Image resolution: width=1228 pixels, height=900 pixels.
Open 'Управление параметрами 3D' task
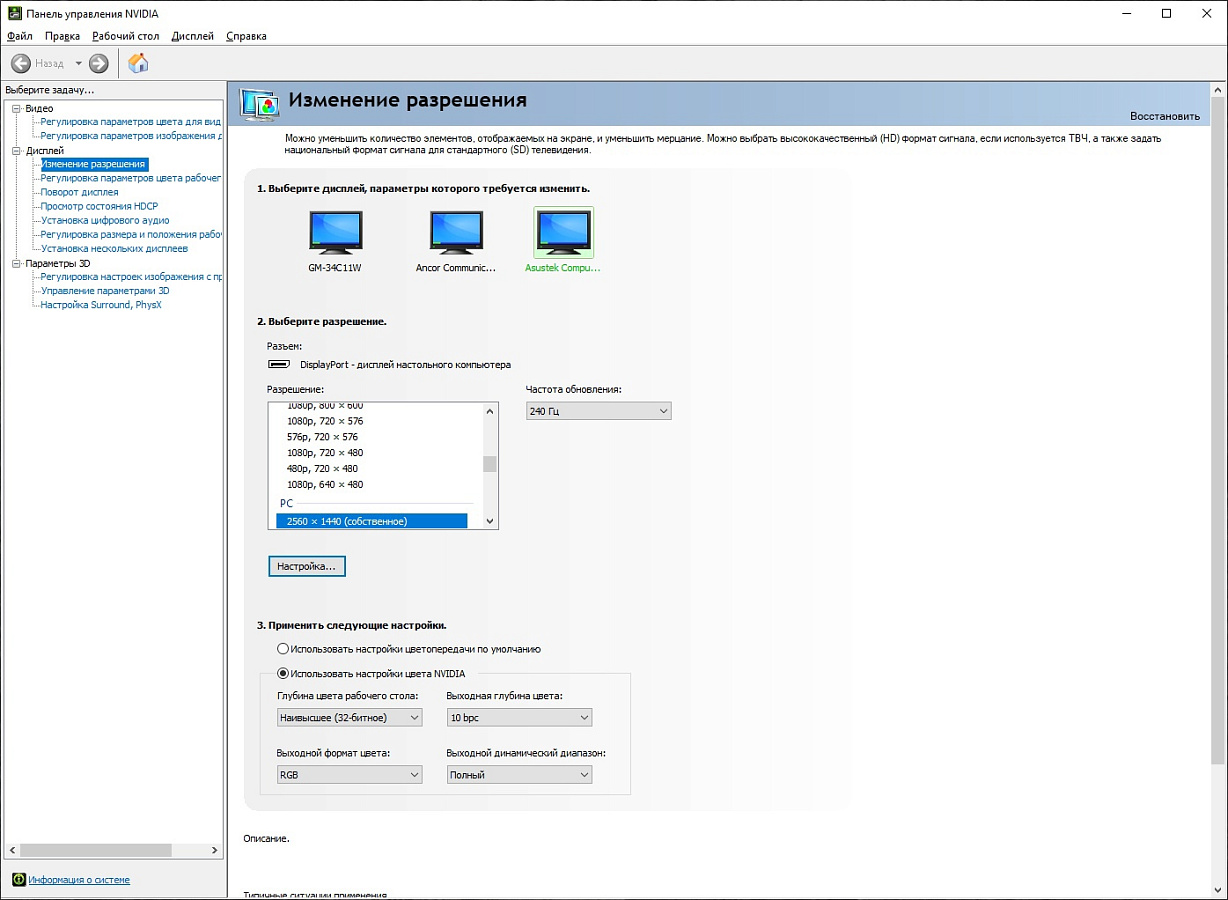point(105,291)
